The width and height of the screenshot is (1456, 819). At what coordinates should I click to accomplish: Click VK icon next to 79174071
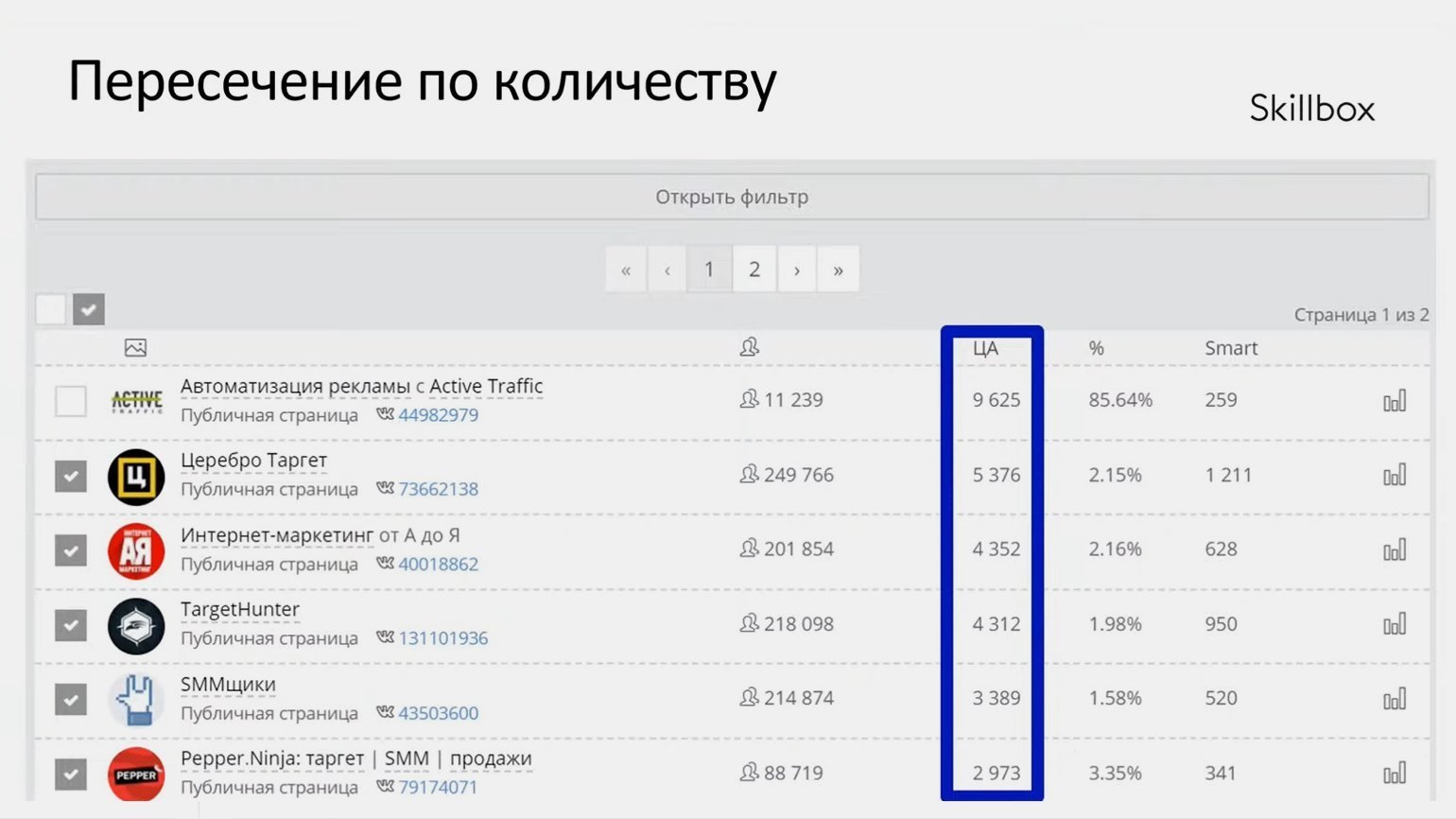tap(385, 786)
